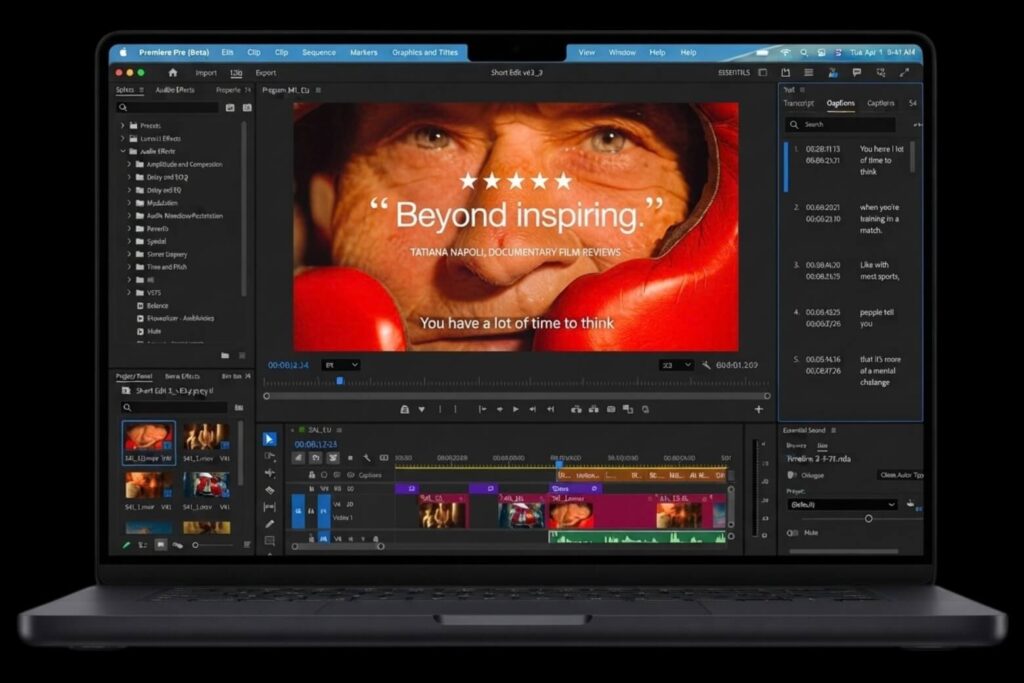Expand Amplitude and Compression folder
Image resolution: width=1024 pixels, height=683 pixels.
129,164
